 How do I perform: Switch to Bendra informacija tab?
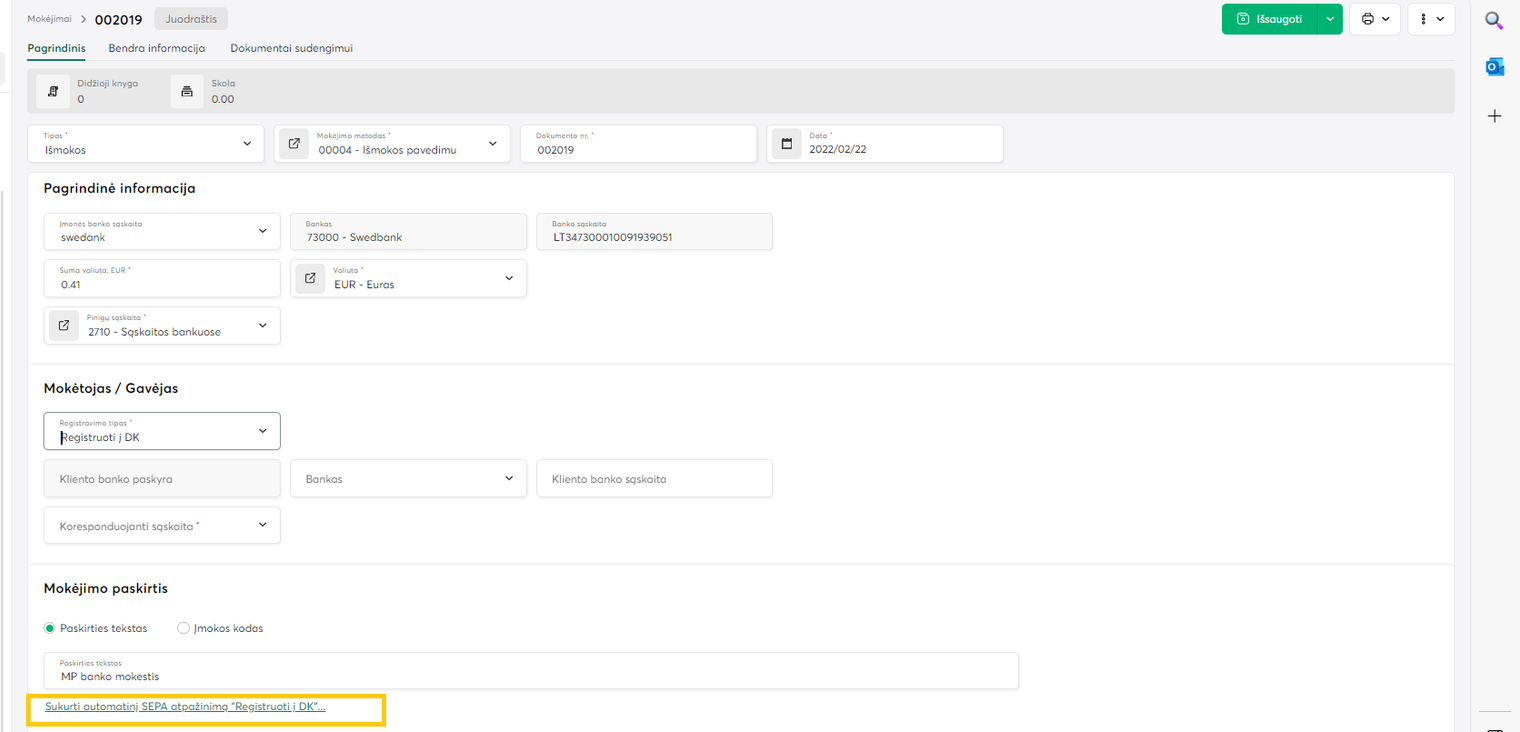point(157,48)
